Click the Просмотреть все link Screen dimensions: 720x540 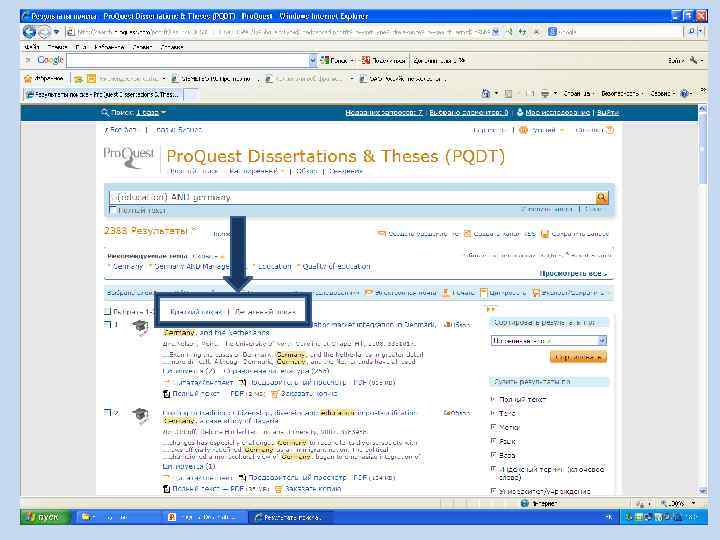tap(573, 273)
